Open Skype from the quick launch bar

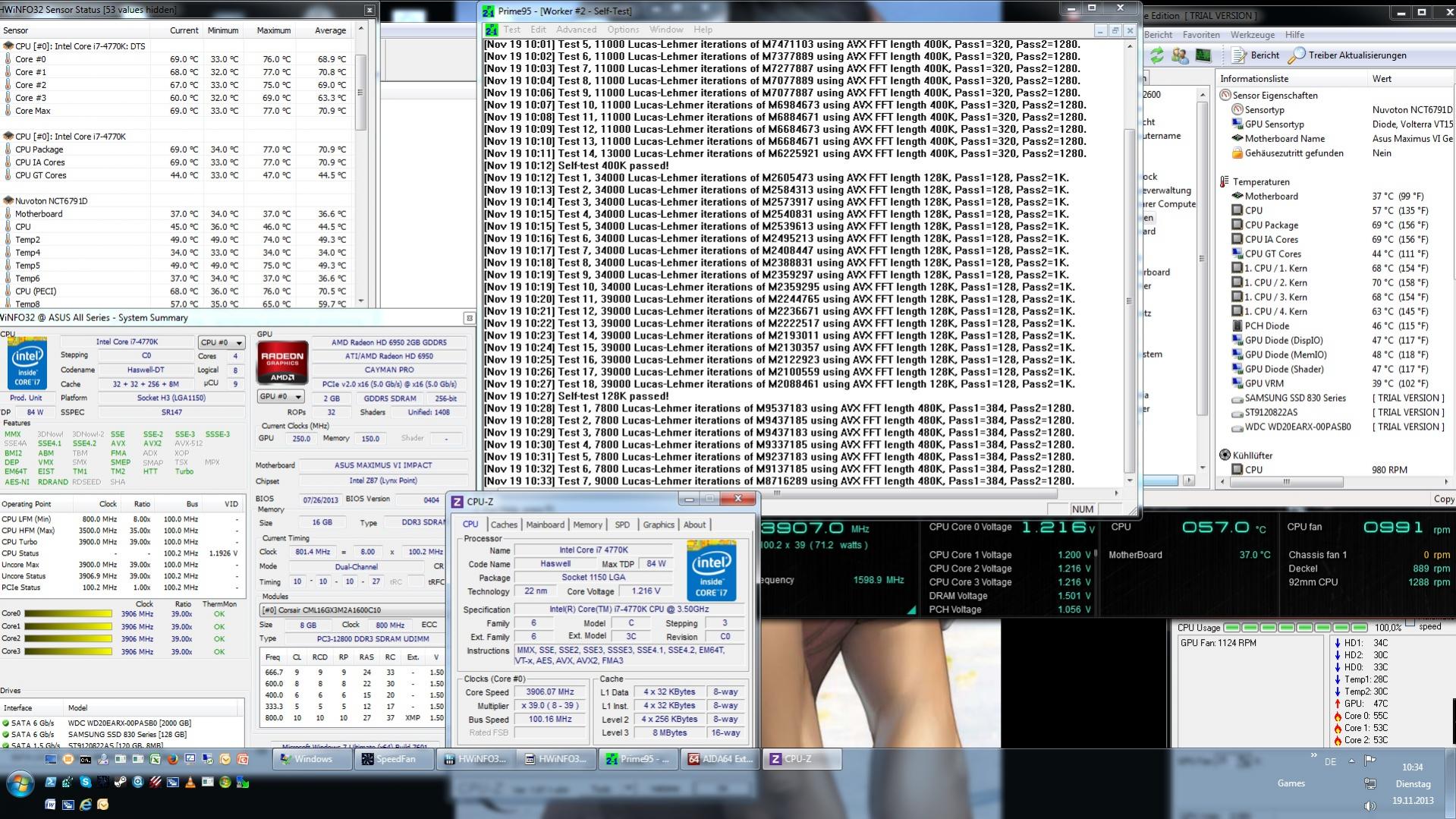[86, 782]
